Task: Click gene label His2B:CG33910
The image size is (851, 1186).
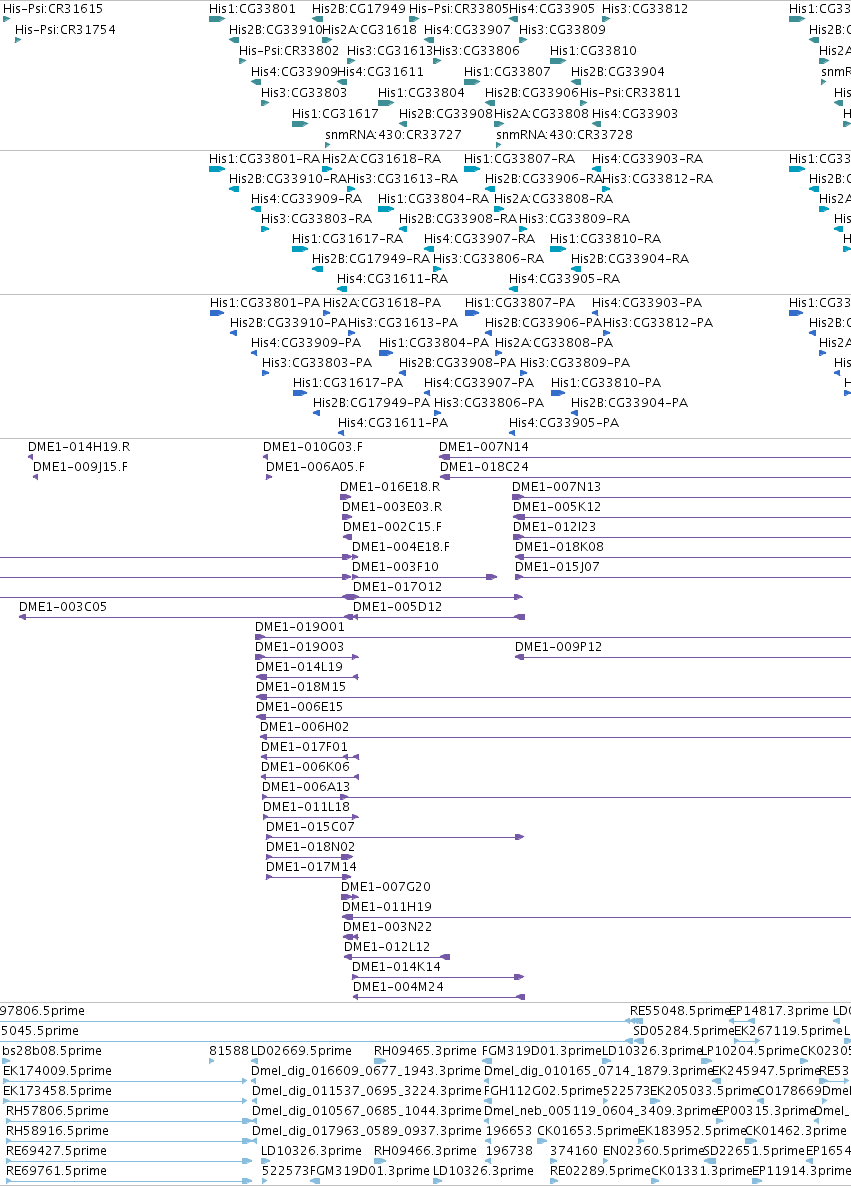Action: click(x=275, y=29)
